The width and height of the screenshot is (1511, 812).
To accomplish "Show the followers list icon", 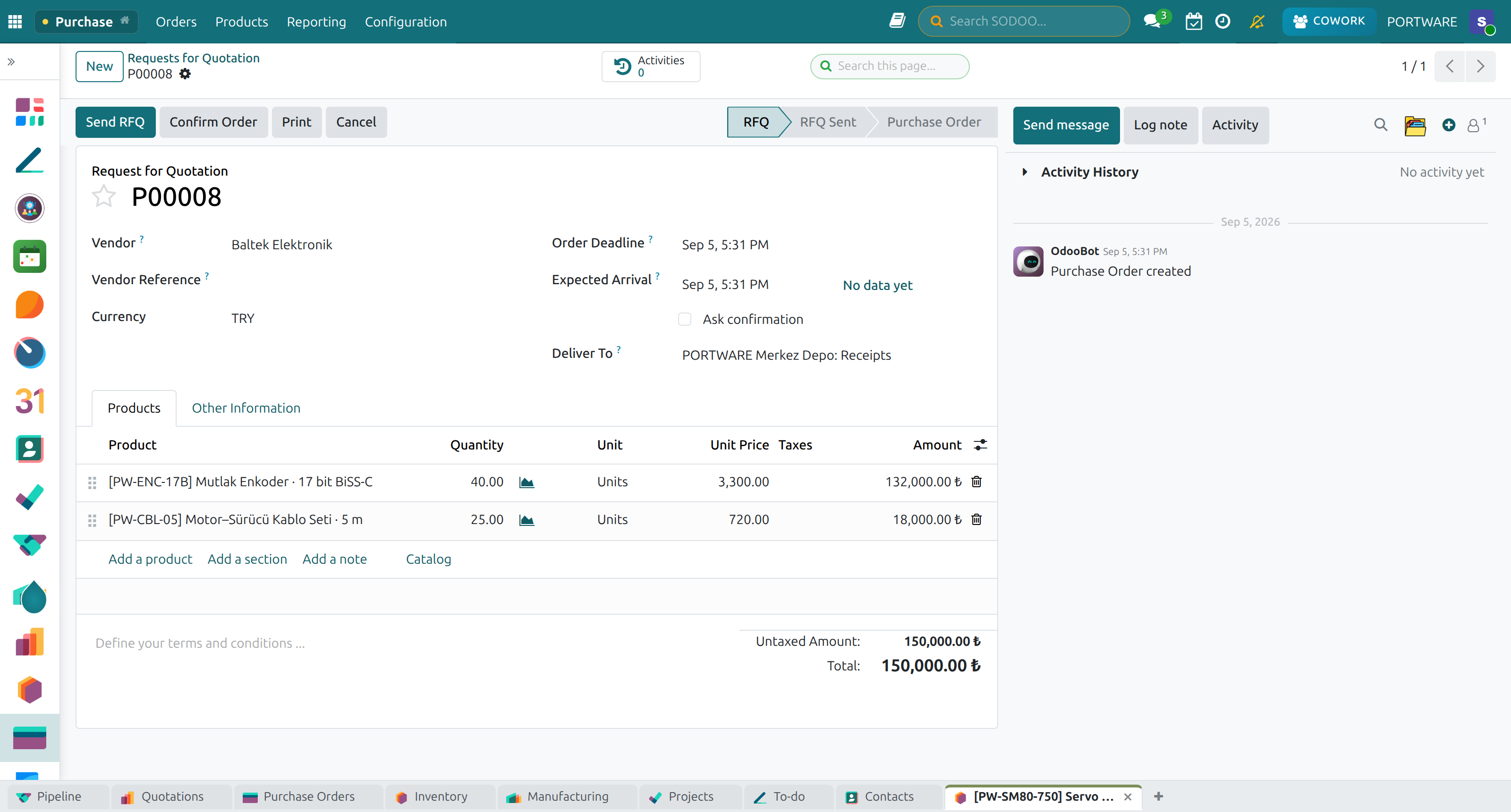I will 1476,125.
